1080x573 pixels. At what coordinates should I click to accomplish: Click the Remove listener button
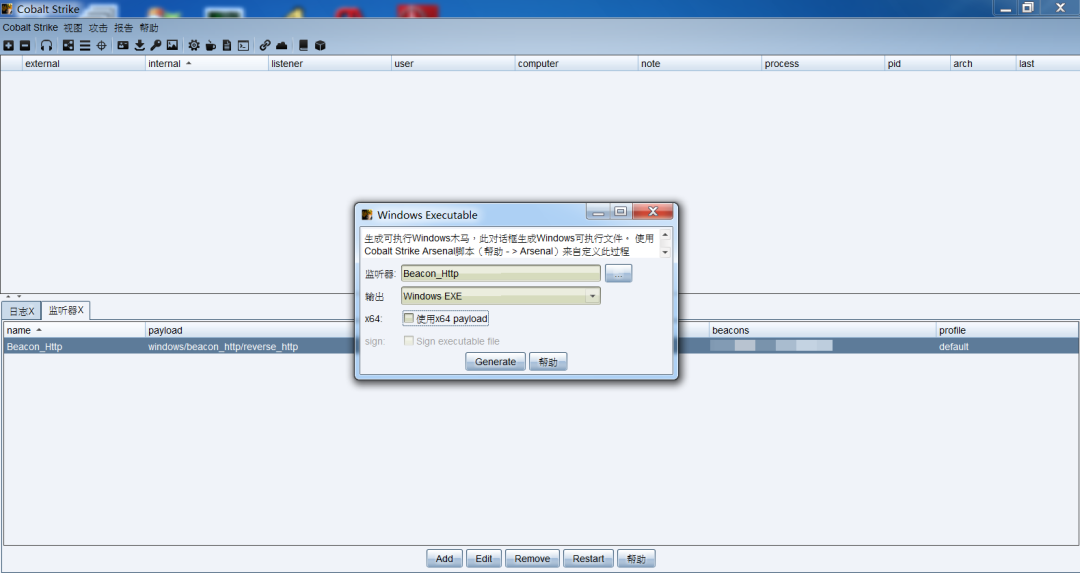(532, 559)
